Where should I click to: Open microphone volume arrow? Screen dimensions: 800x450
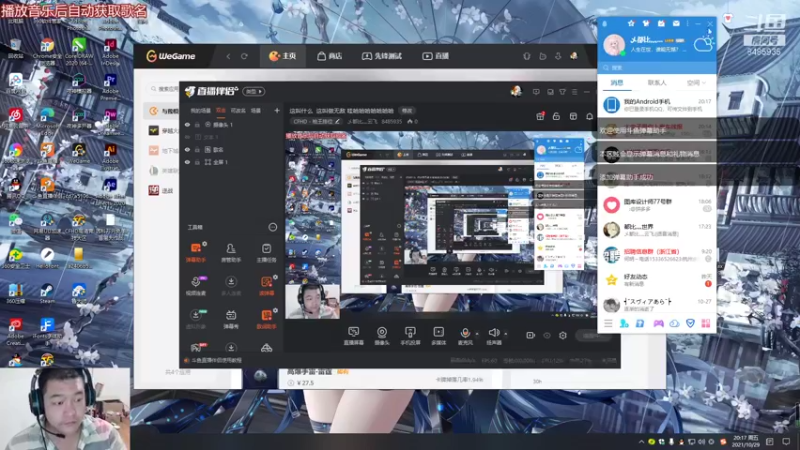(477, 334)
